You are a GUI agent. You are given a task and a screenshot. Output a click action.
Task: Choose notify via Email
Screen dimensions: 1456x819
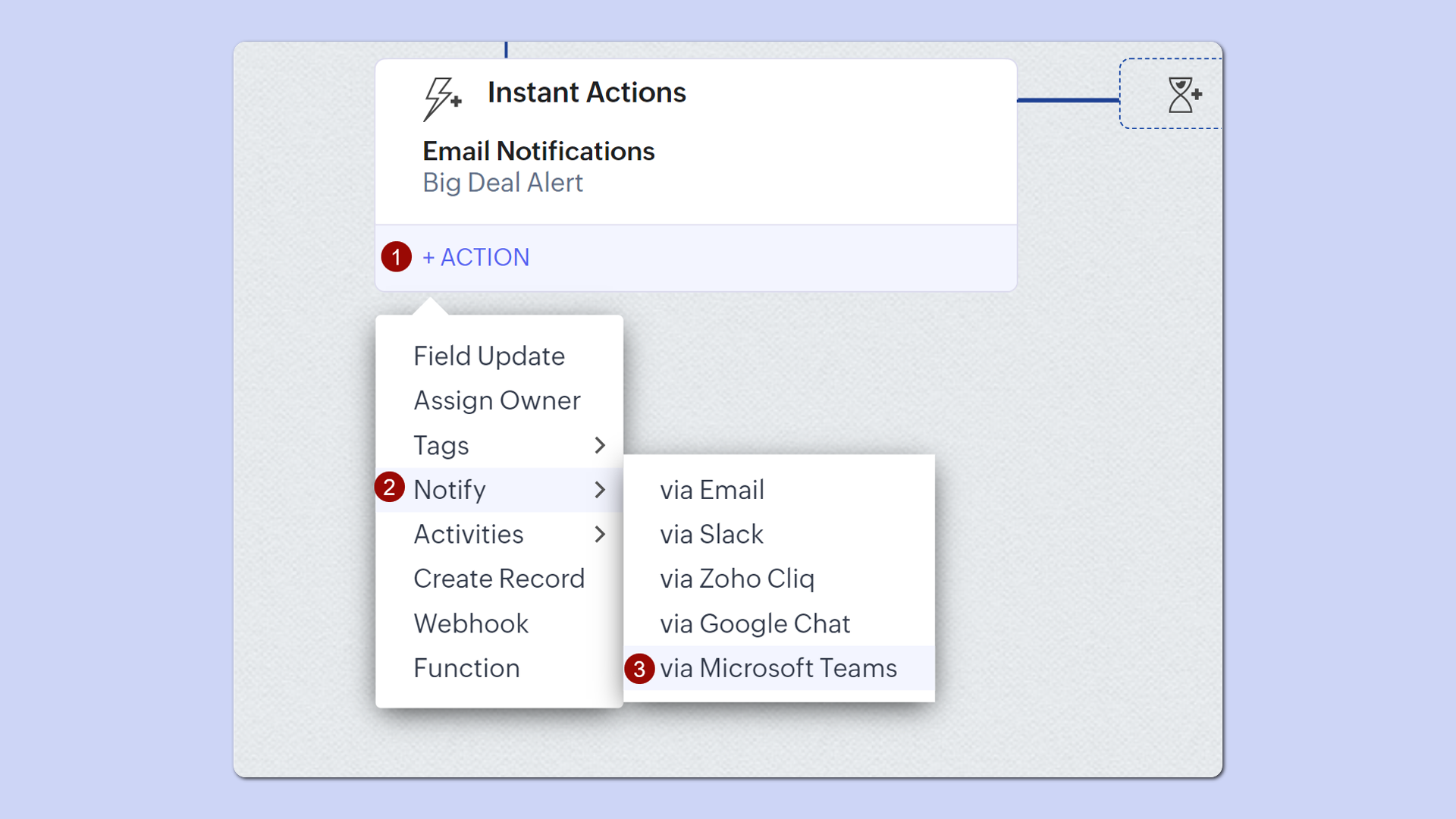pyautogui.click(x=711, y=490)
